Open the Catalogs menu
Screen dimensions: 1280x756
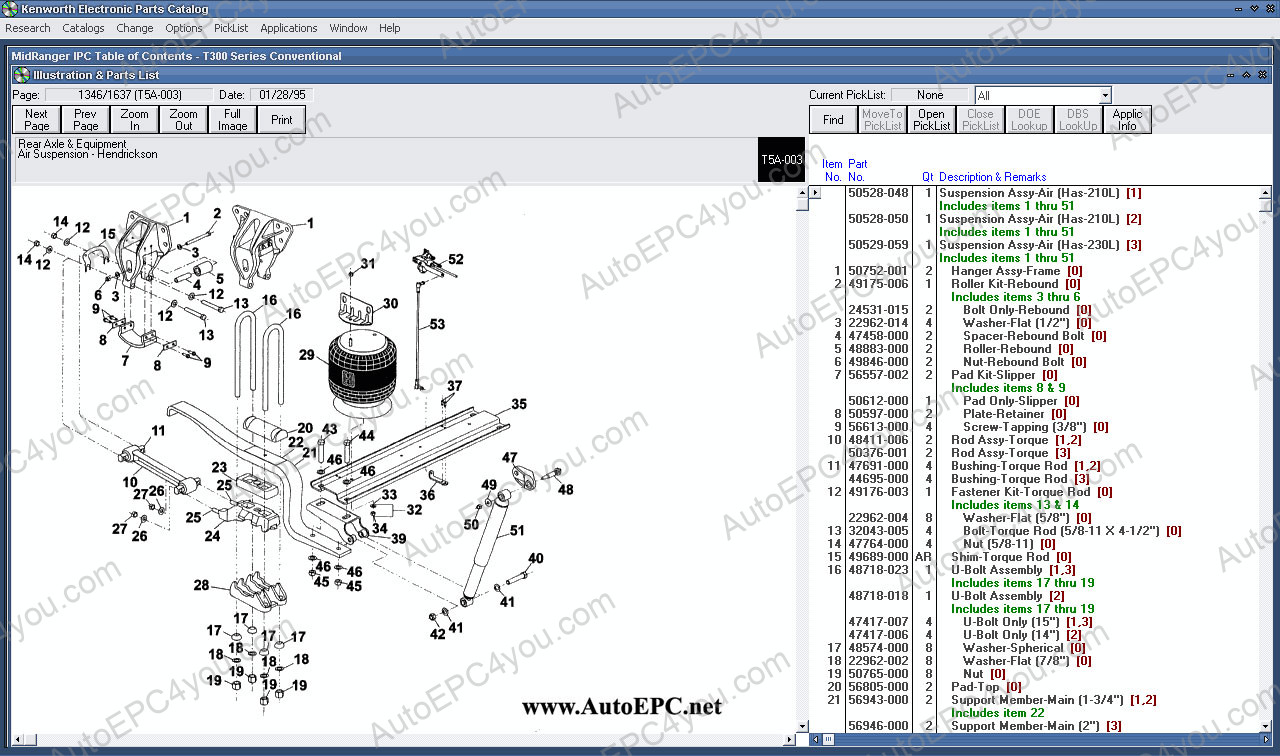(83, 28)
